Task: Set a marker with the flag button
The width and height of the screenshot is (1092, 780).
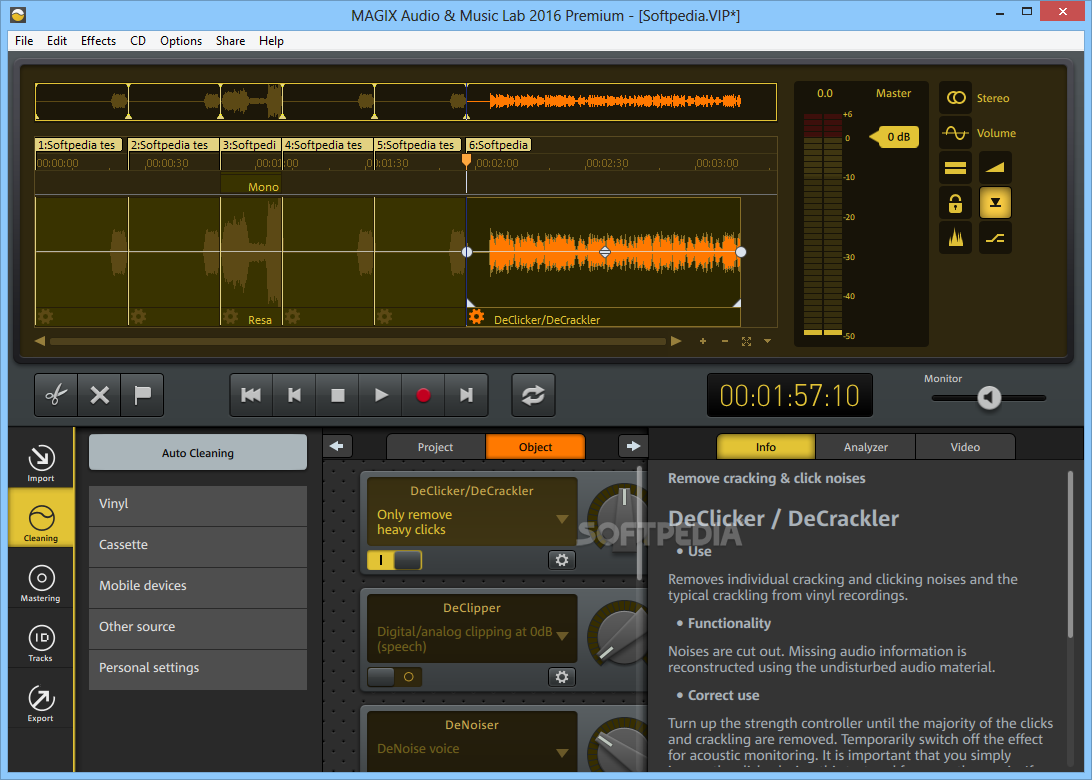Action: (x=142, y=395)
